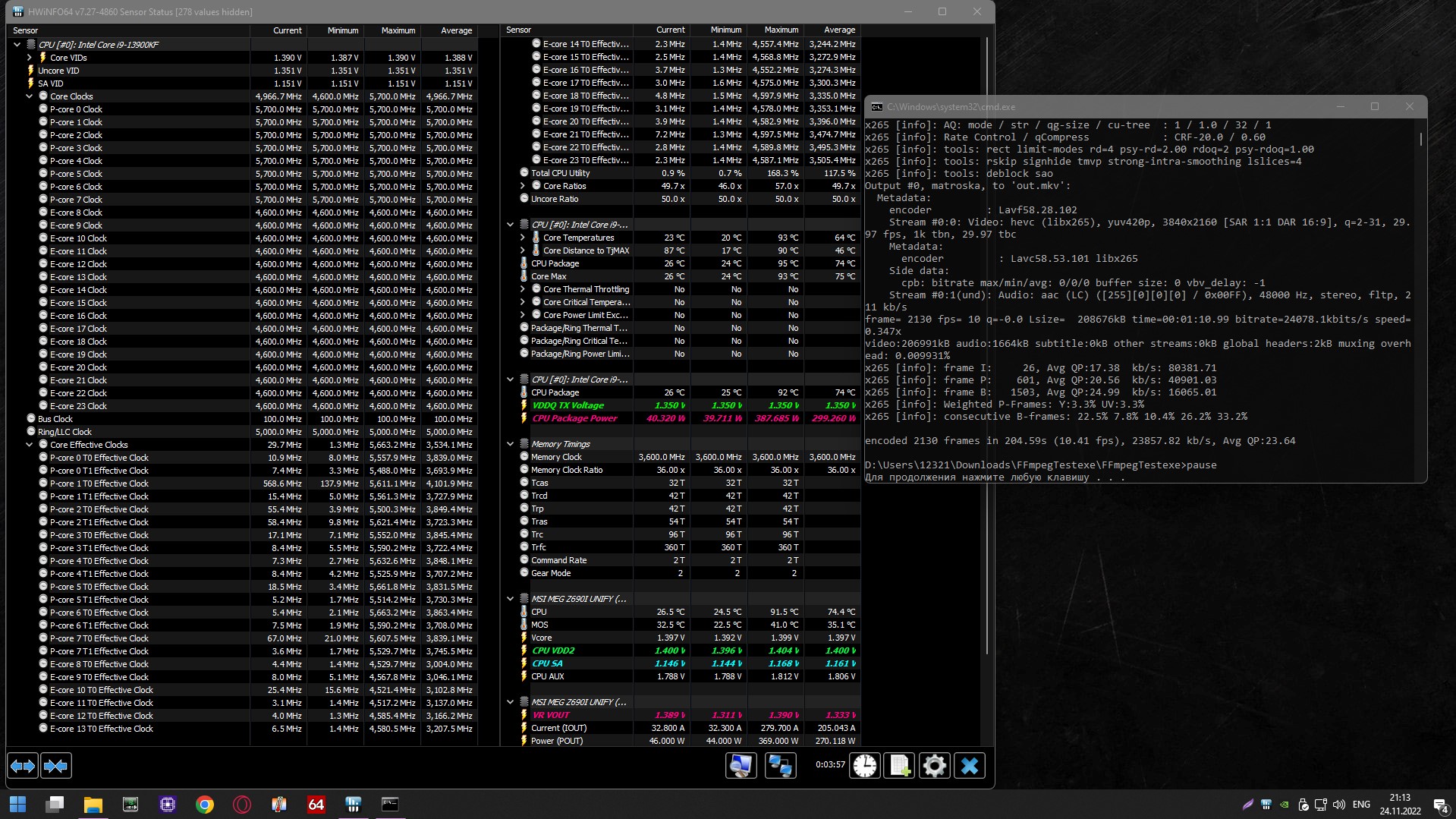The image size is (1456, 819).
Task: Open Task View in the taskbar
Action: click(55, 805)
